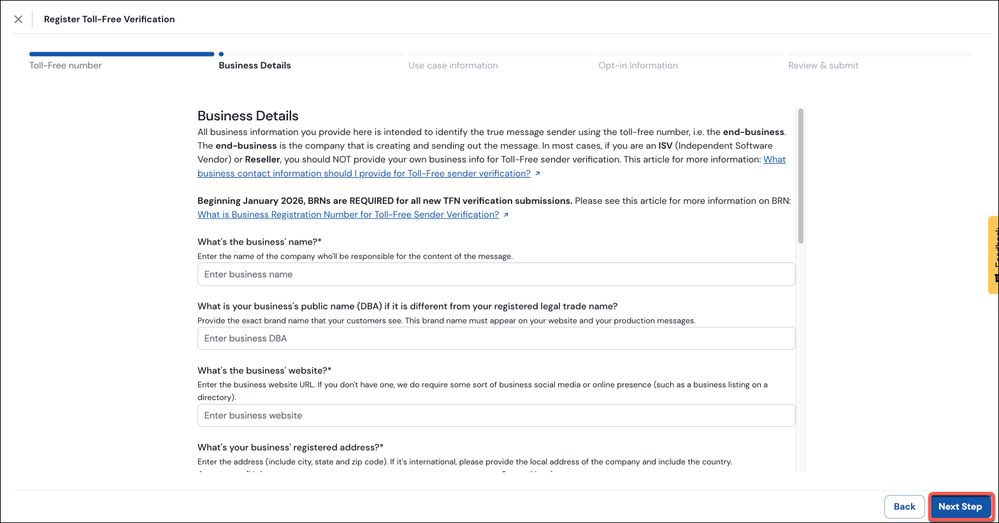Viewport: 999px width, 523px height.
Task: Jump to the Use case information step
Action: click(453, 66)
